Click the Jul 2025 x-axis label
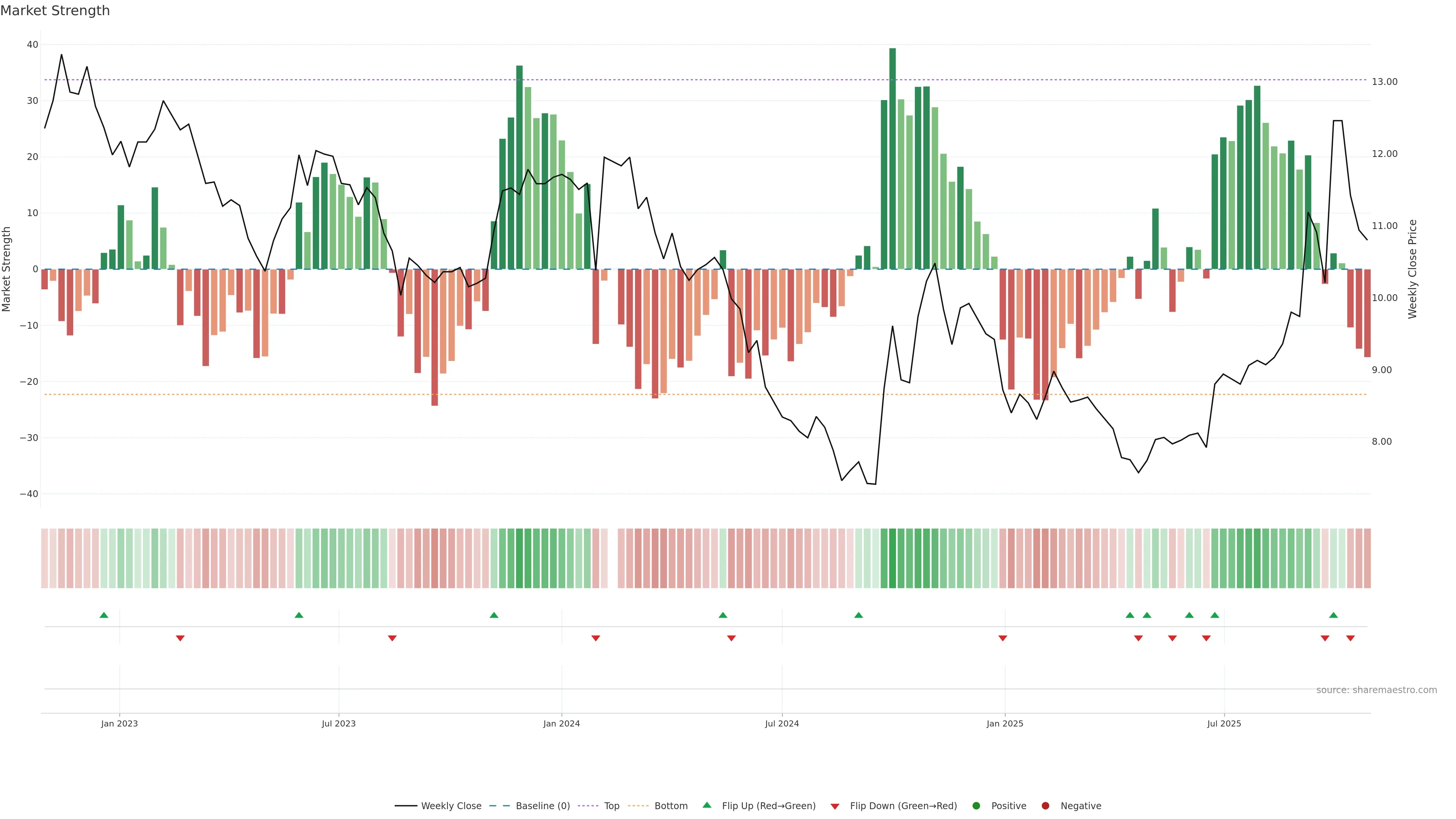Viewport: 1456px width, 819px height. (1224, 723)
